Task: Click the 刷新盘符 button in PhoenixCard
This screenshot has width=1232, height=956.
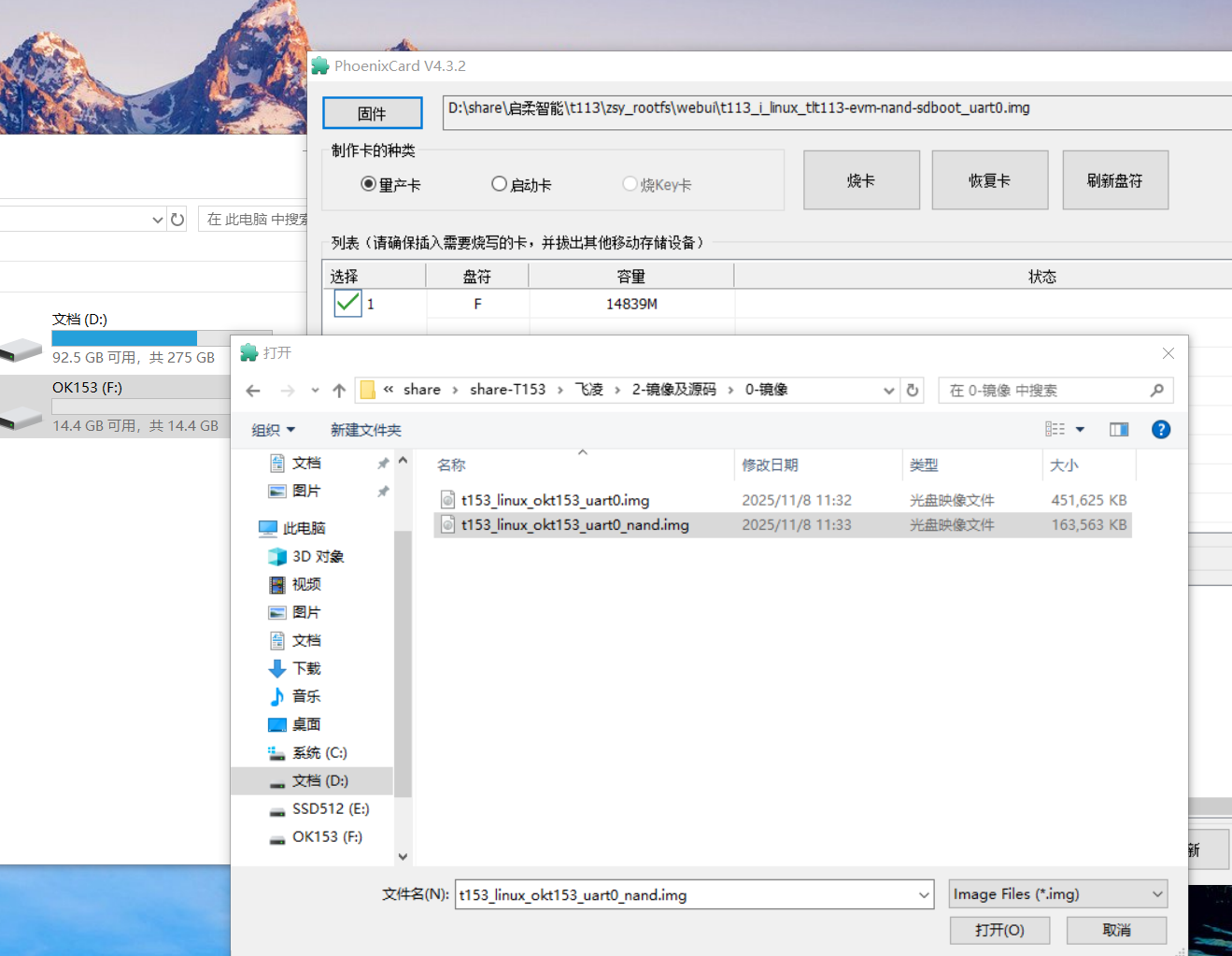Action: tap(1115, 180)
